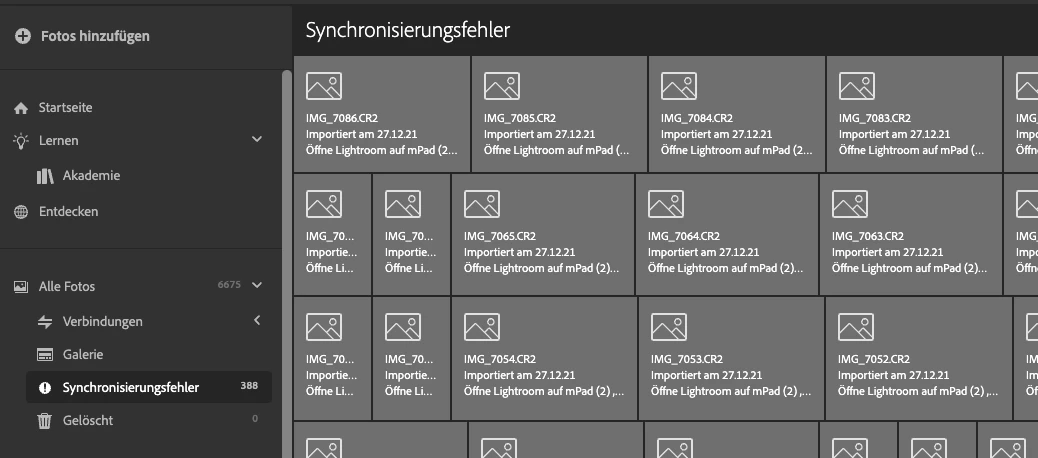
Task: Click placeholder image icon of IMG_7085.CR2
Action: pyautogui.click(x=502, y=86)
